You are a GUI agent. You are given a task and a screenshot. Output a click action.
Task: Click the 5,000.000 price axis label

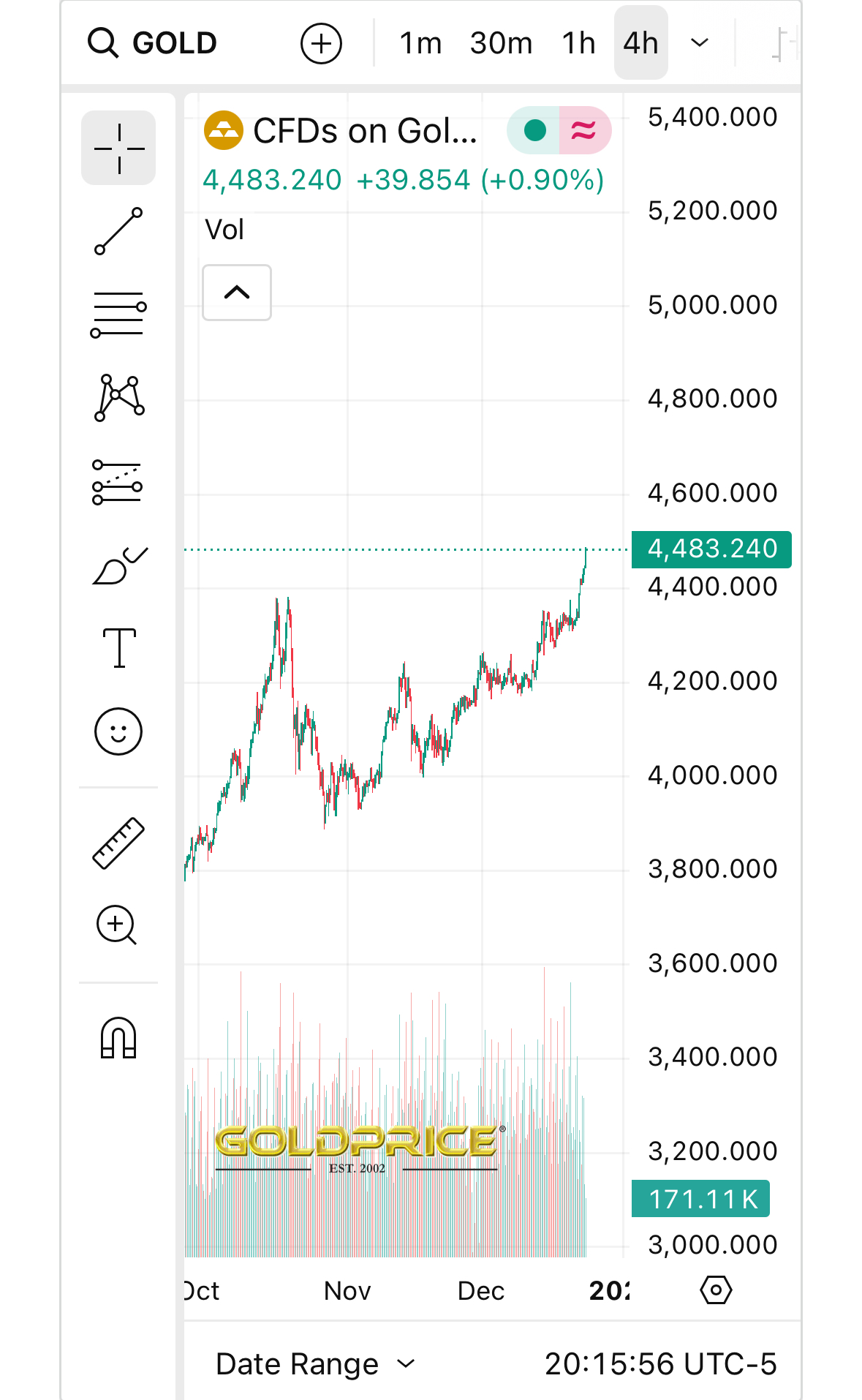[713, 305]
